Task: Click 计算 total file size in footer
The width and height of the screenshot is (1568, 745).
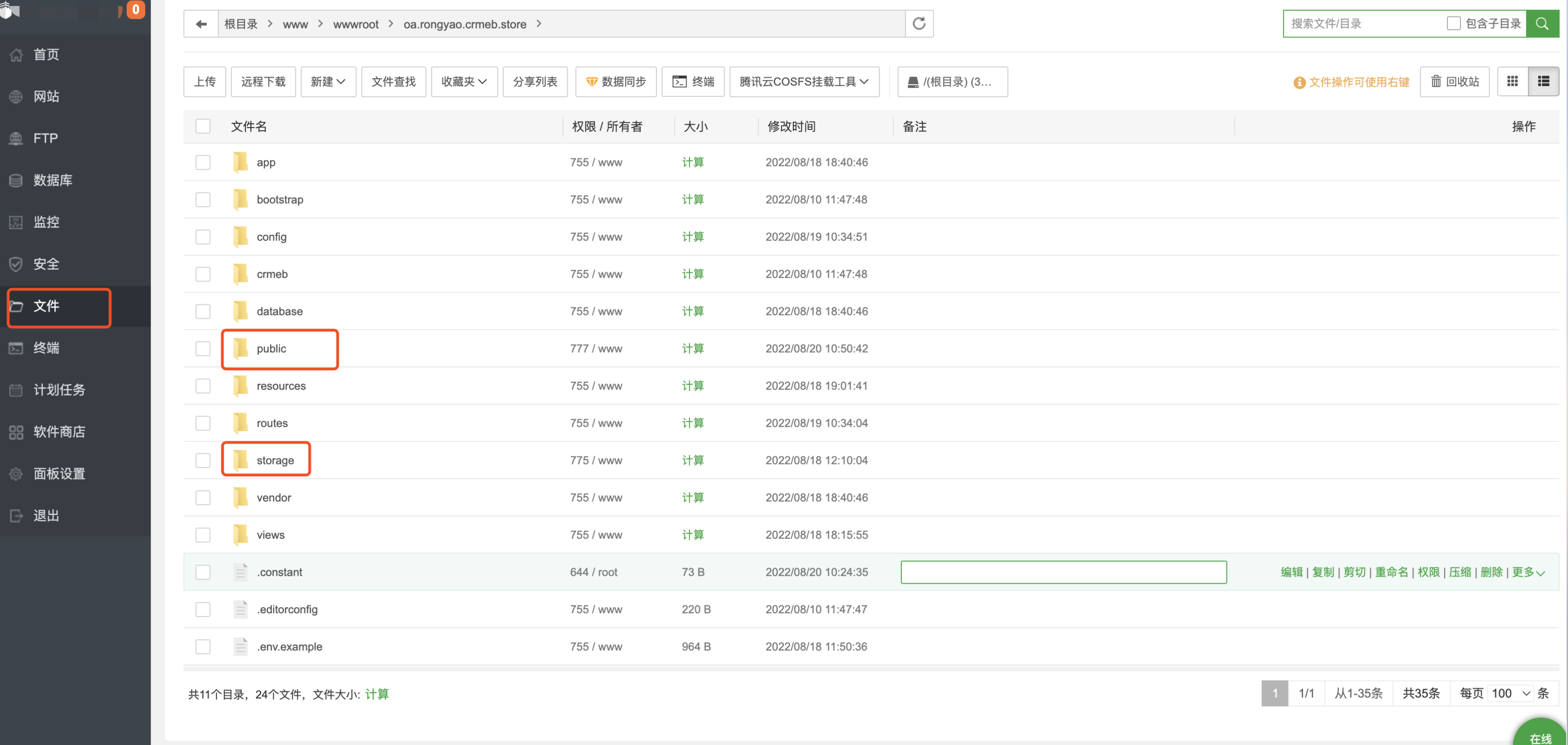Action: 377,694
